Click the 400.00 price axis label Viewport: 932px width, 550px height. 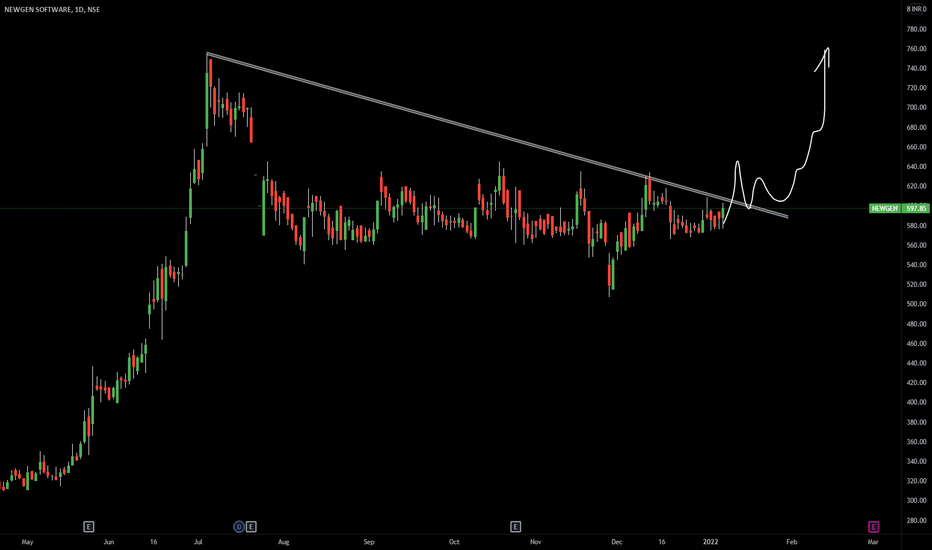tap(917, 402)
